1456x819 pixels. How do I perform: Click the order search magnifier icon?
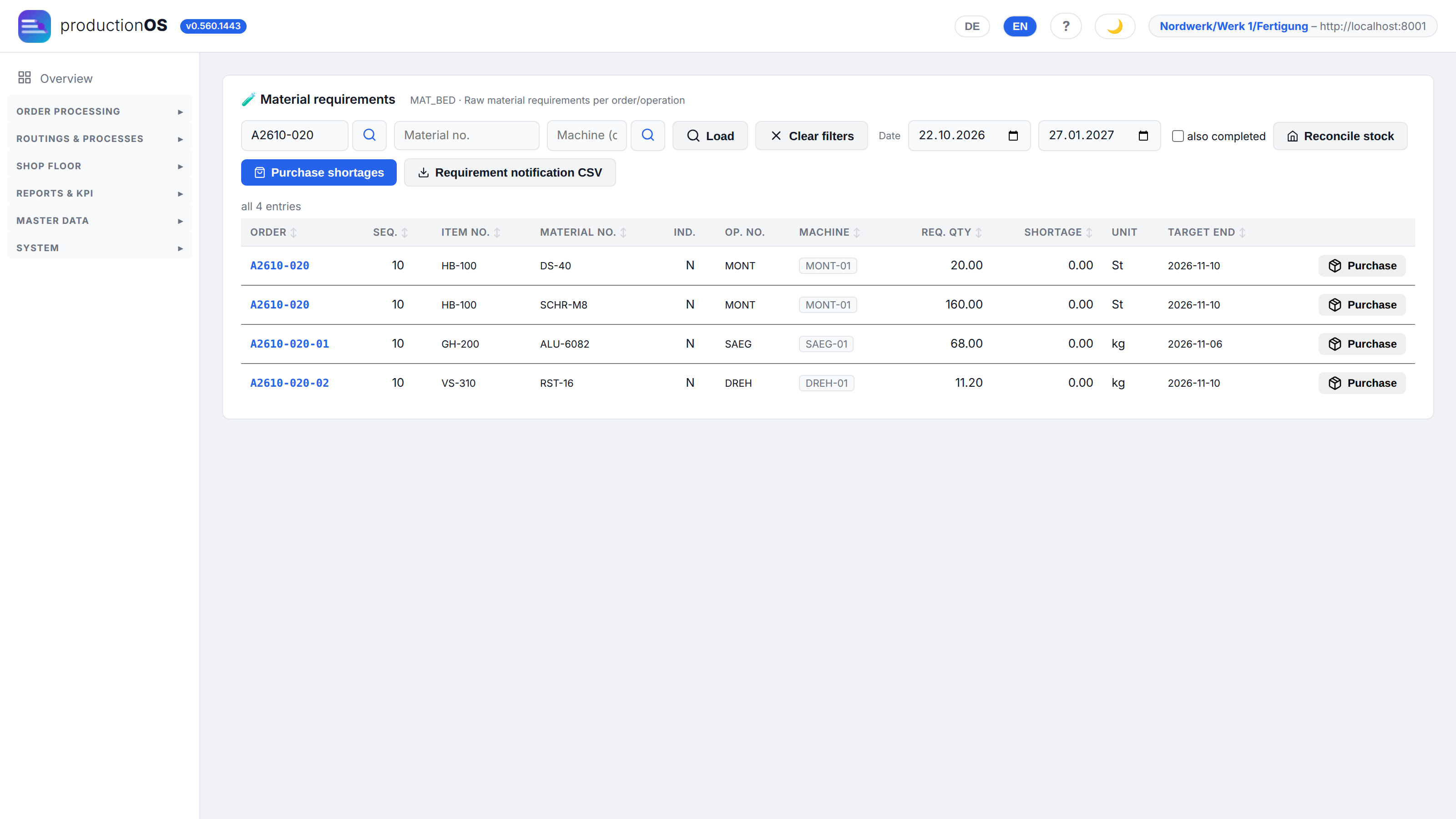click(x=369, y=135)
